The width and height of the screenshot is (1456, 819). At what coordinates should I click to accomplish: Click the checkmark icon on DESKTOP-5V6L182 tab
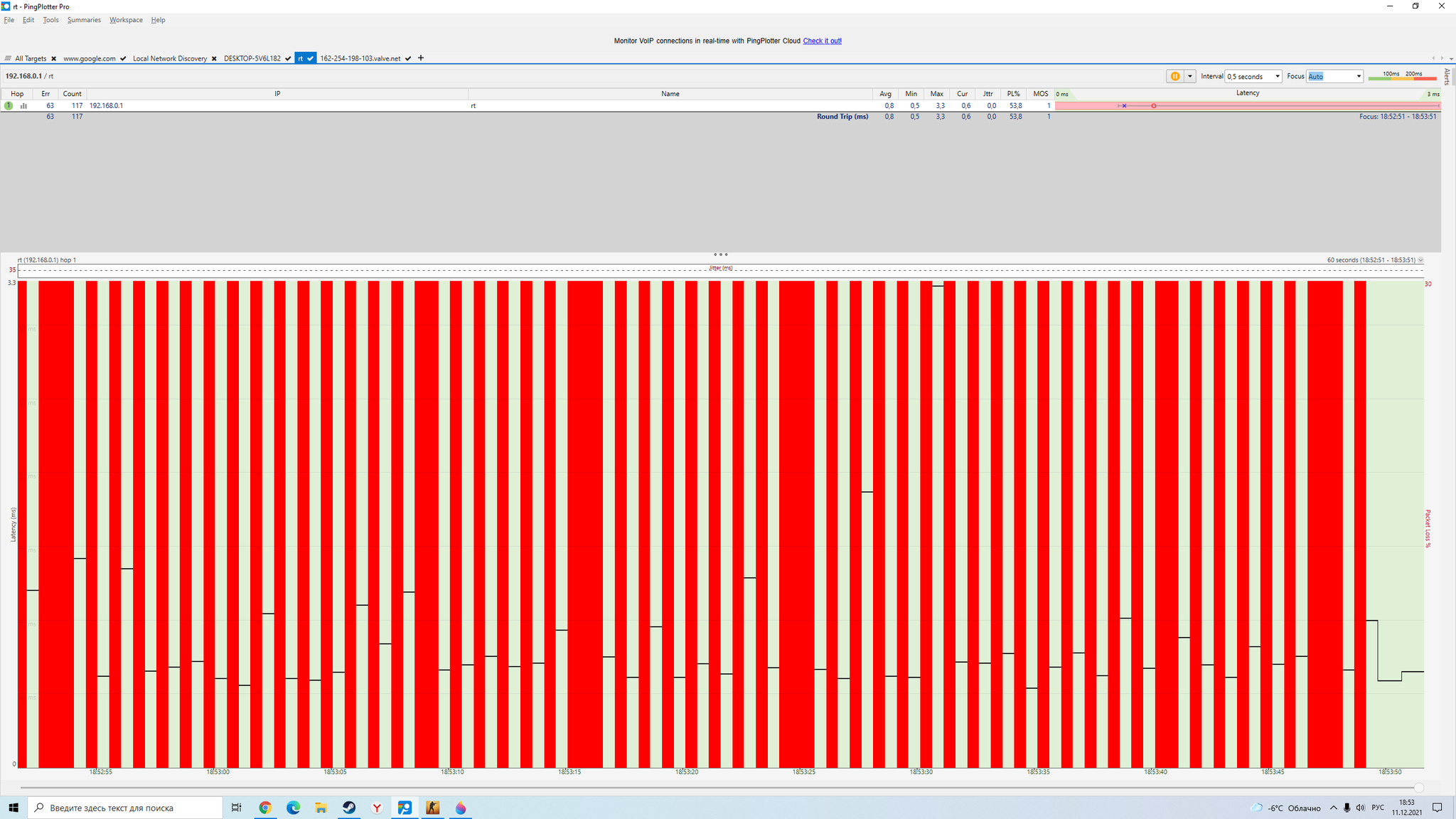pyautogui.click(x=288, y=58)
